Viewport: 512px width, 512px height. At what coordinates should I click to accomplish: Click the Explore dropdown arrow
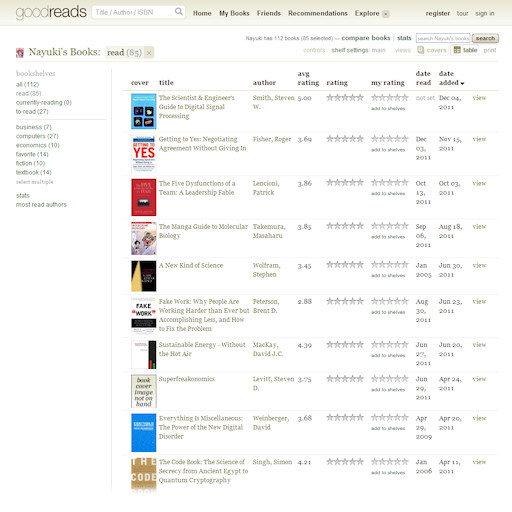(386, 14)
